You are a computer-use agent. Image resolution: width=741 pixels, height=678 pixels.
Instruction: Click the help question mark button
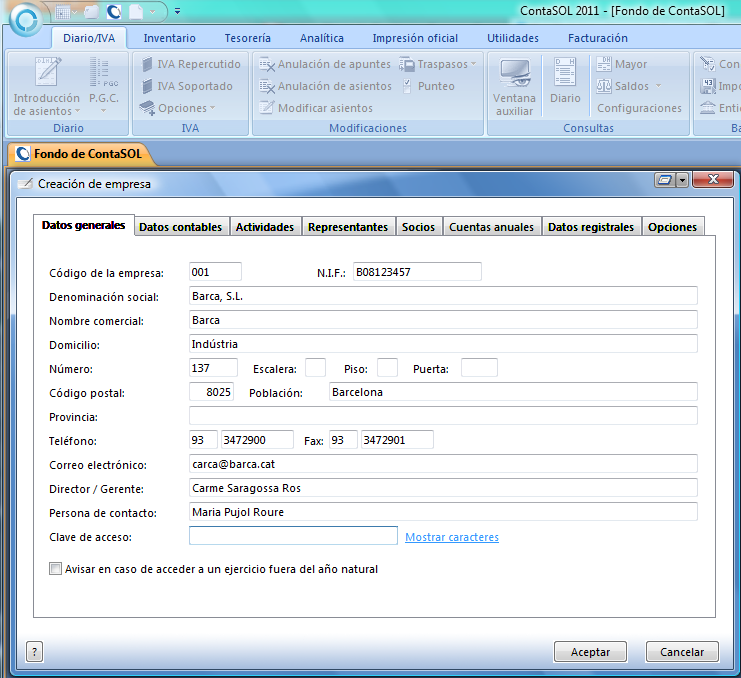click(35, 651)
